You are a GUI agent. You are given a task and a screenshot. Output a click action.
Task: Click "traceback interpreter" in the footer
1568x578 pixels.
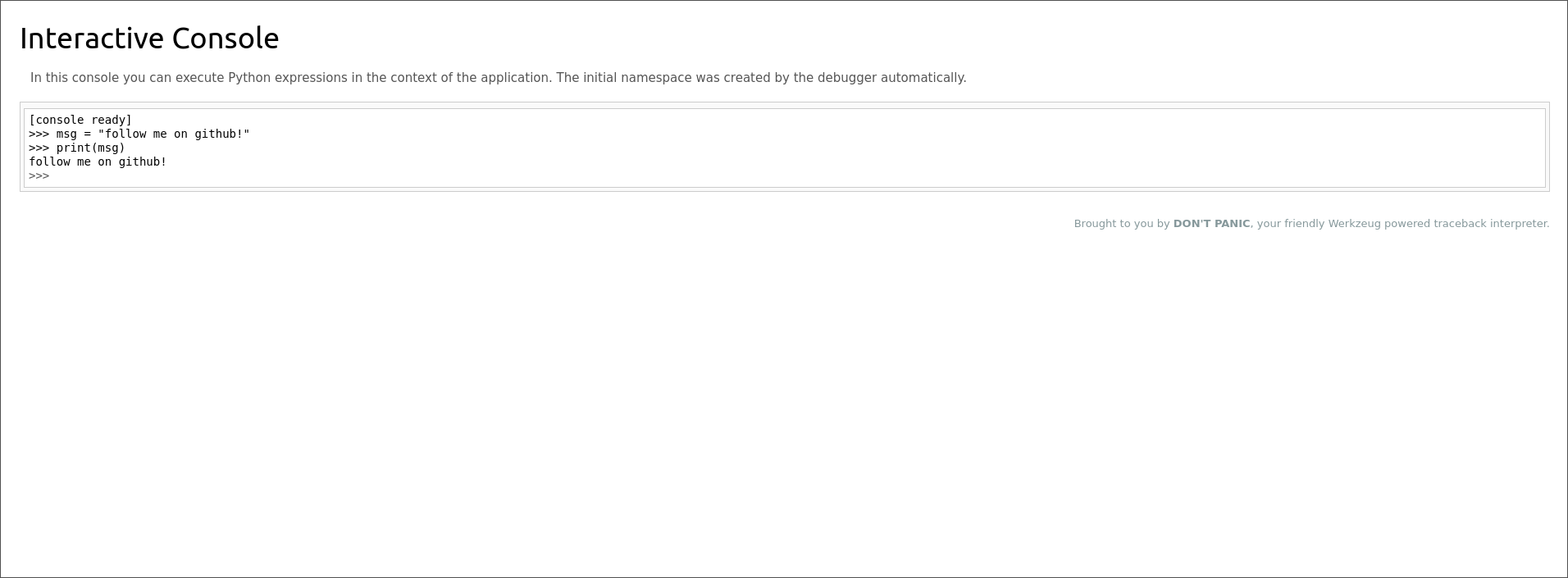click(1491, 223)
